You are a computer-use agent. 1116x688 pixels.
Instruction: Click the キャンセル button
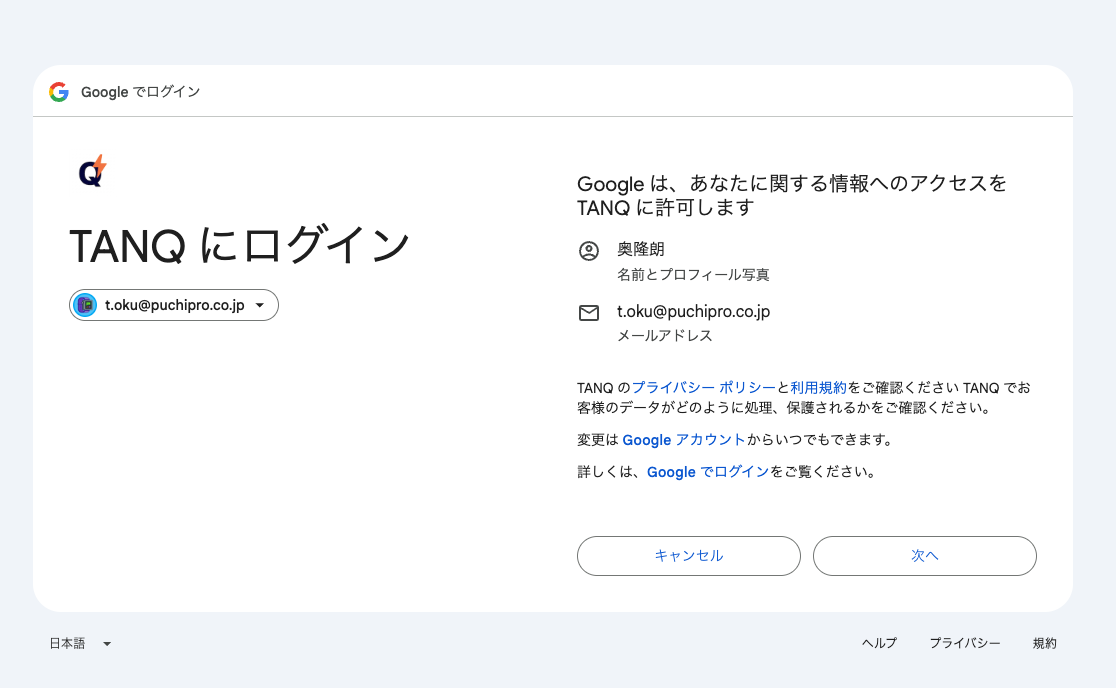688,556
